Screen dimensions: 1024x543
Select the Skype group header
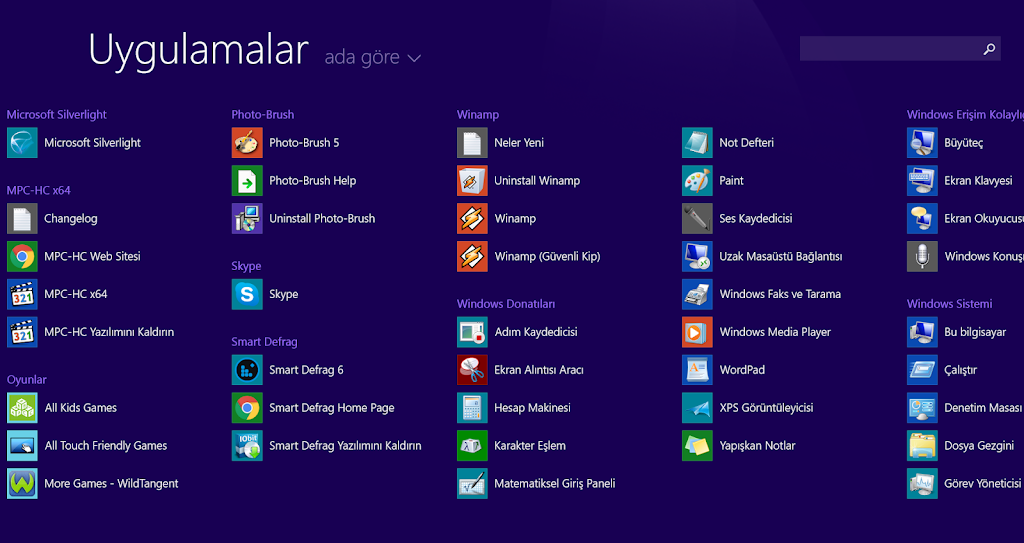(246, 266)
